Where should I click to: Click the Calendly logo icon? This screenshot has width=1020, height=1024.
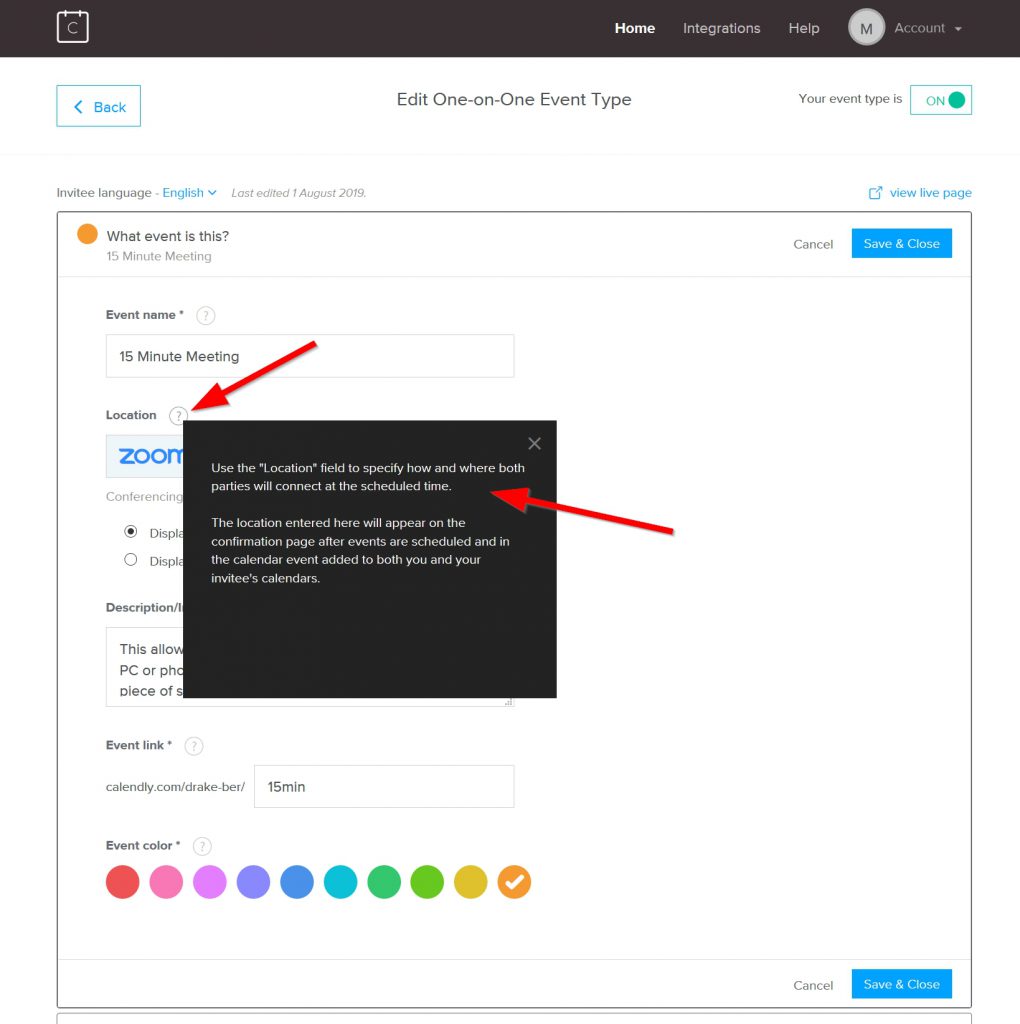tap(73, 27)
